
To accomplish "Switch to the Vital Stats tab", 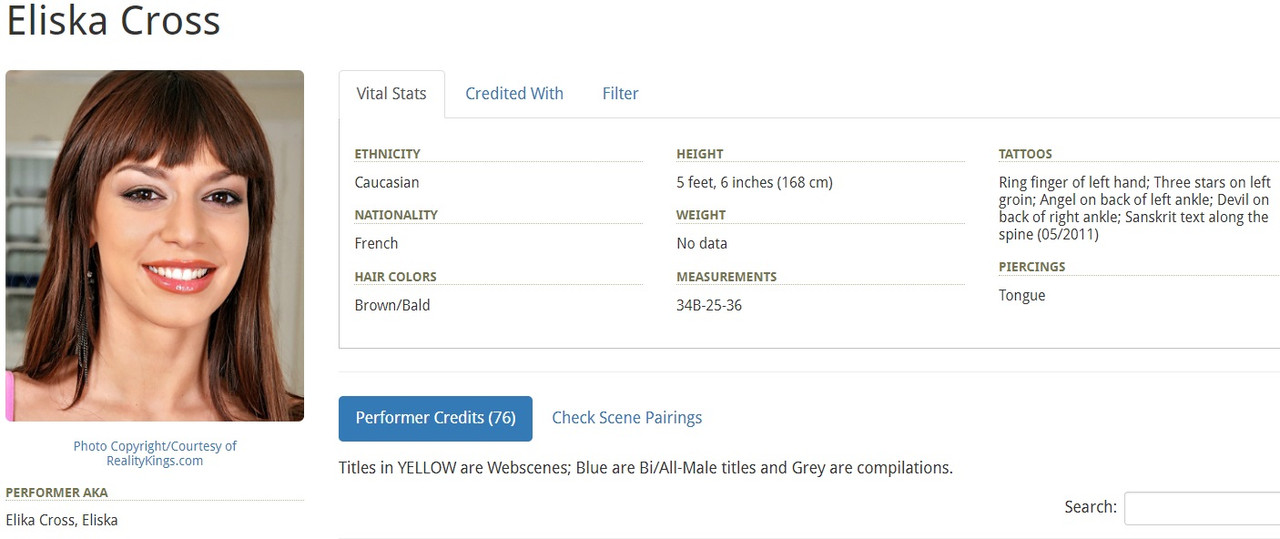I will pos(391,94).
